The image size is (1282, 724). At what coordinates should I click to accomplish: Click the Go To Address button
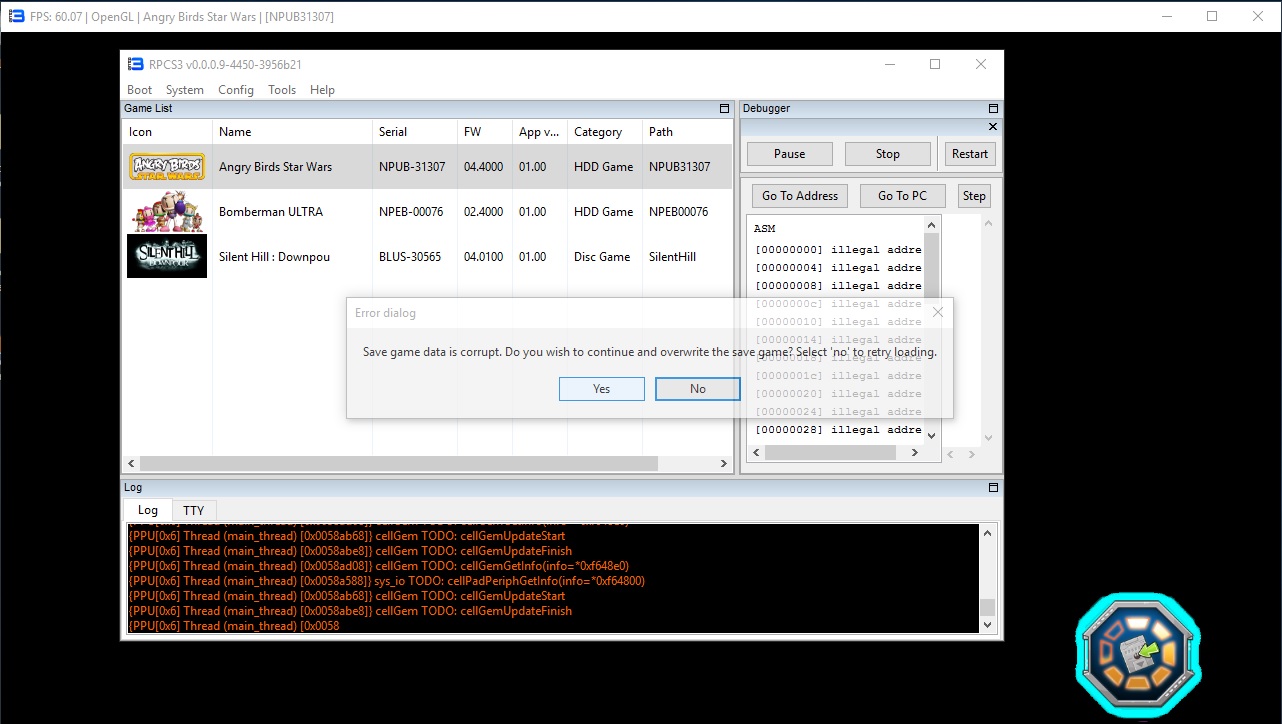click(x=800, y=196)
